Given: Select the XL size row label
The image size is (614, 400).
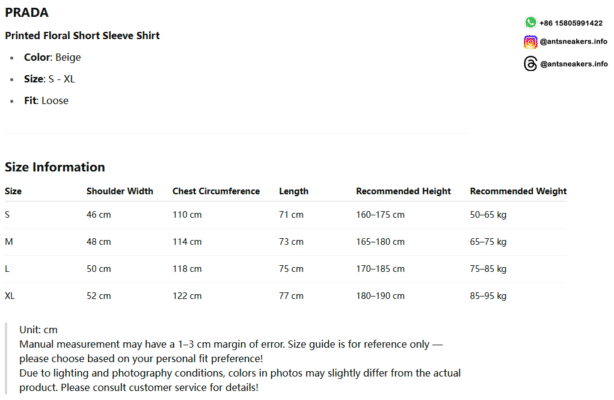Looking at the screenshot, I should 9,296.
